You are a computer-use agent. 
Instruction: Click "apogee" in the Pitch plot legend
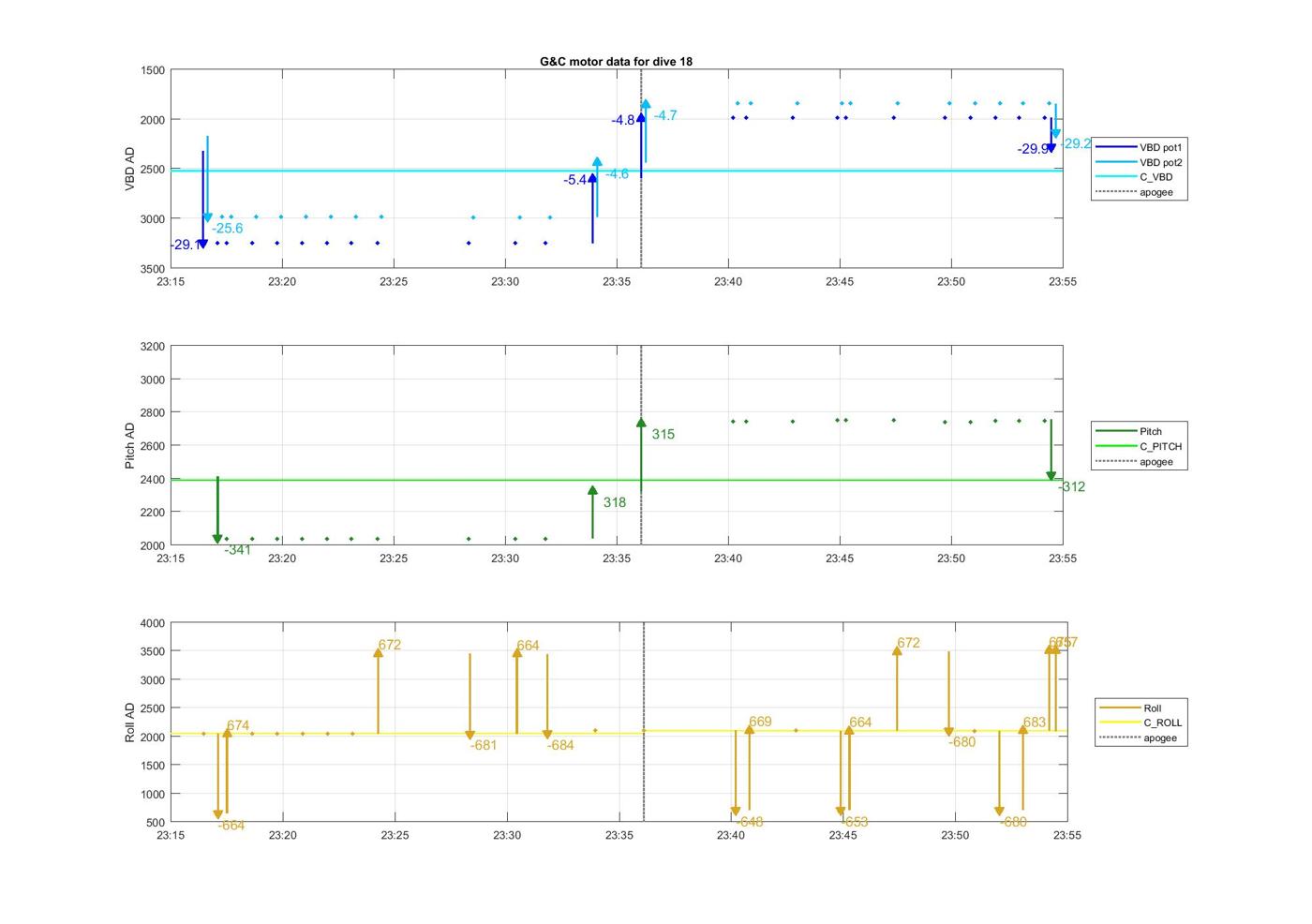(x=1134, y=461)
